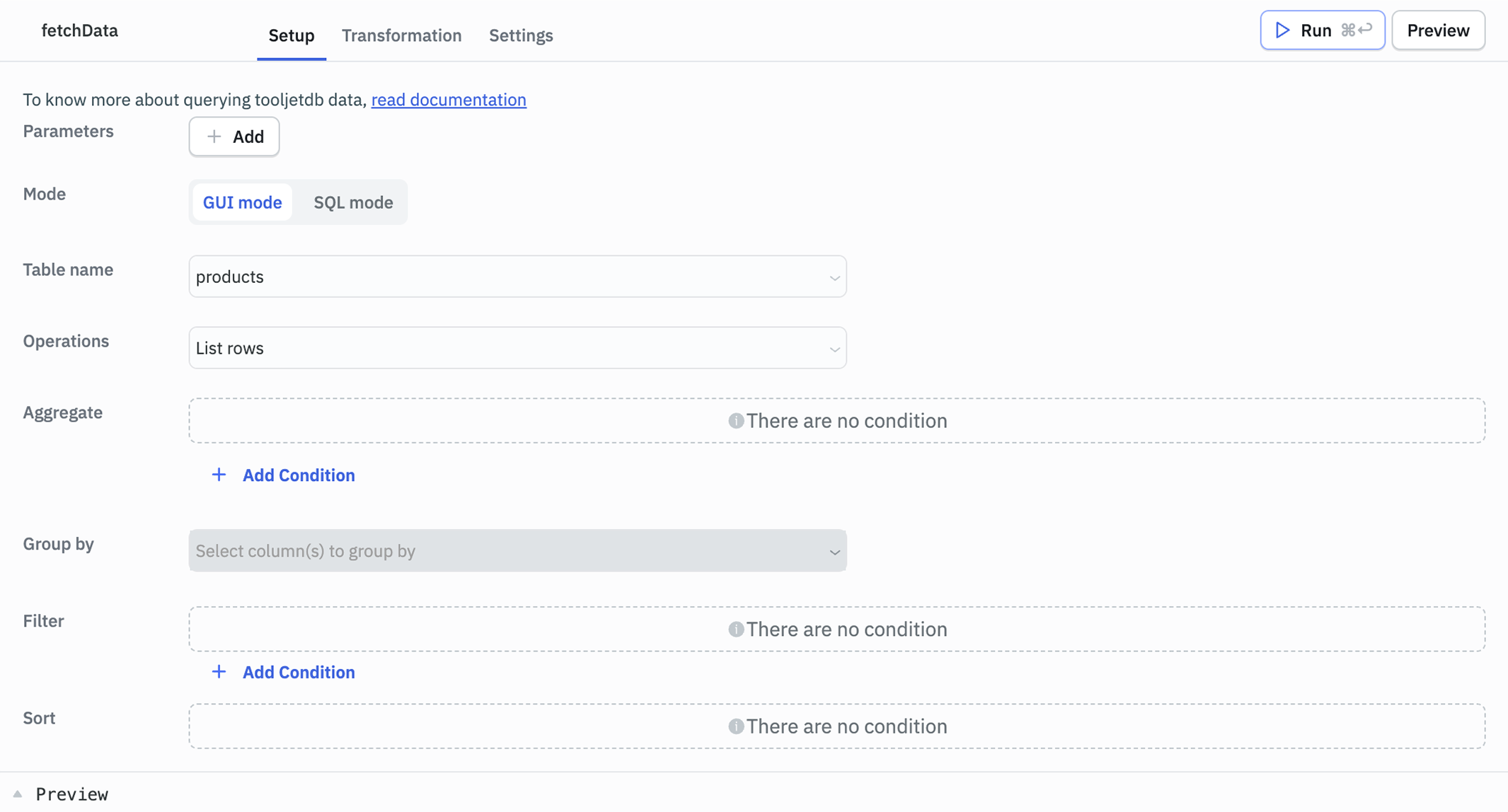Viewport: 1508px width, 812px height.
Task: Click the info icon in the Sort box
Action: pyautogui.click(x=735, y=726)
